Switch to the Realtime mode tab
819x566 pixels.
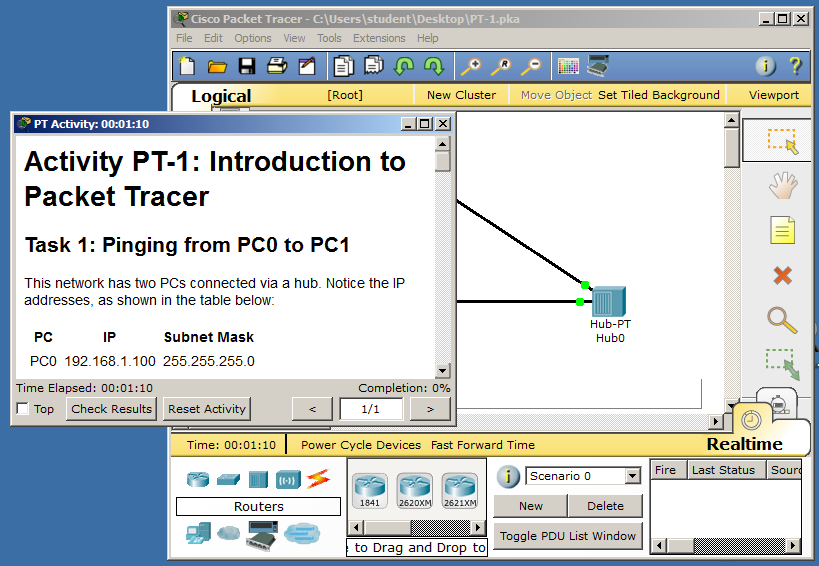pyautogui.click(x=745, y=444)
